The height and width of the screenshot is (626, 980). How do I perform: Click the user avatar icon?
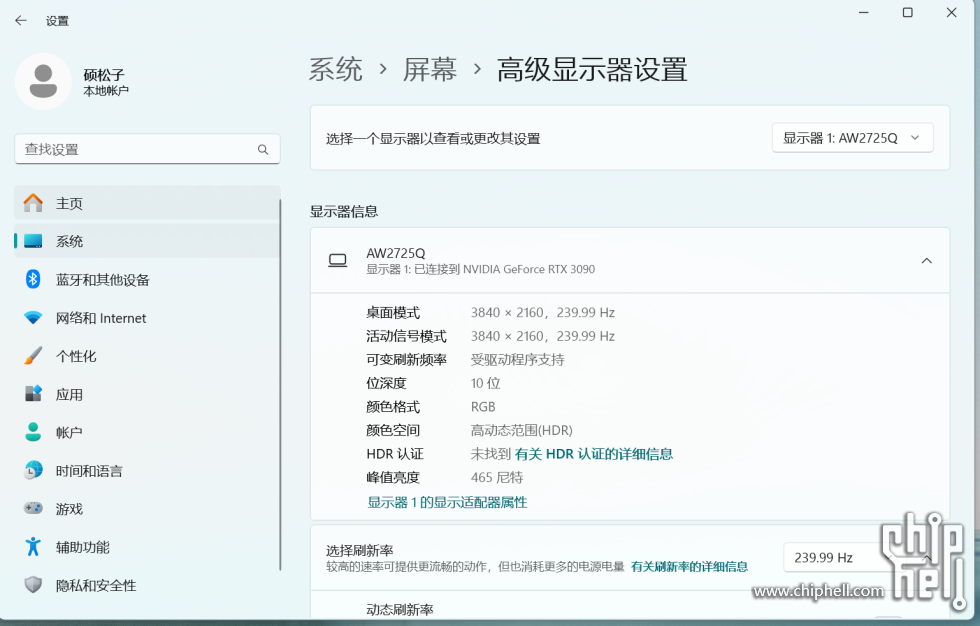(43, 81)
